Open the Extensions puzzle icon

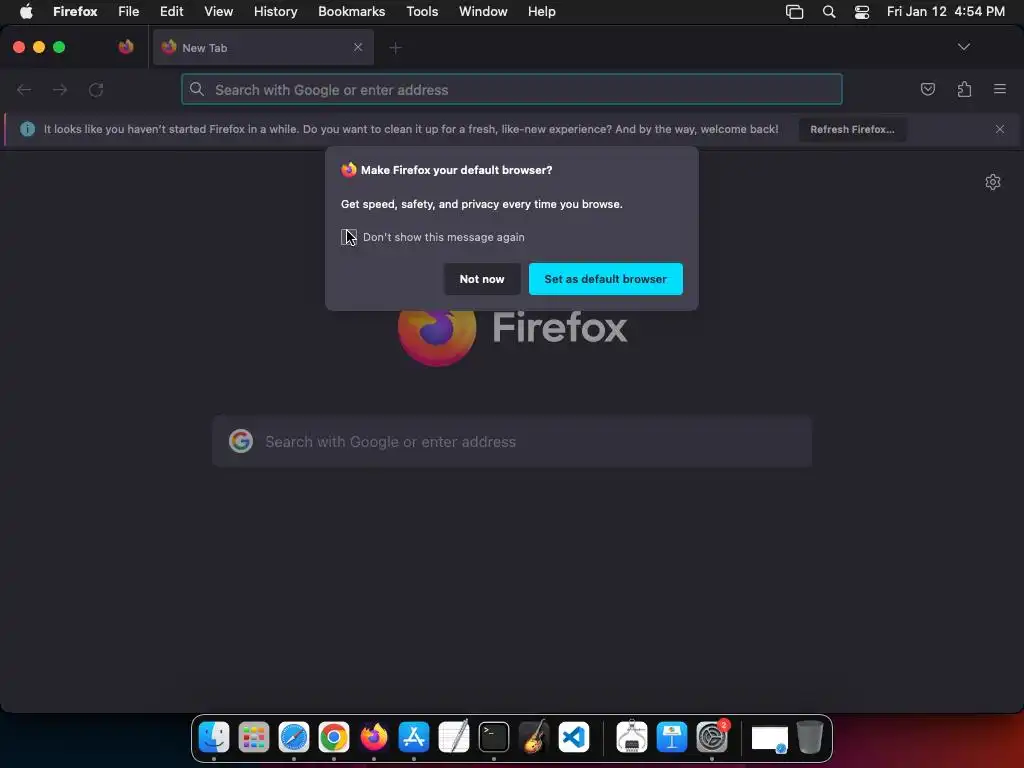pyautogui.click(x=964, y=89)
